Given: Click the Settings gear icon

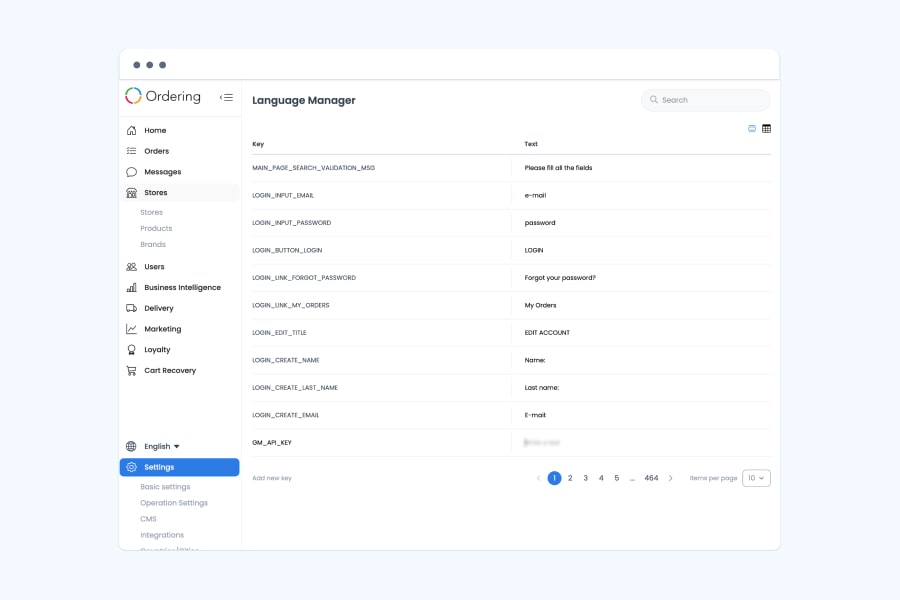Looking at the screenshot, I should tap(131, 467).
